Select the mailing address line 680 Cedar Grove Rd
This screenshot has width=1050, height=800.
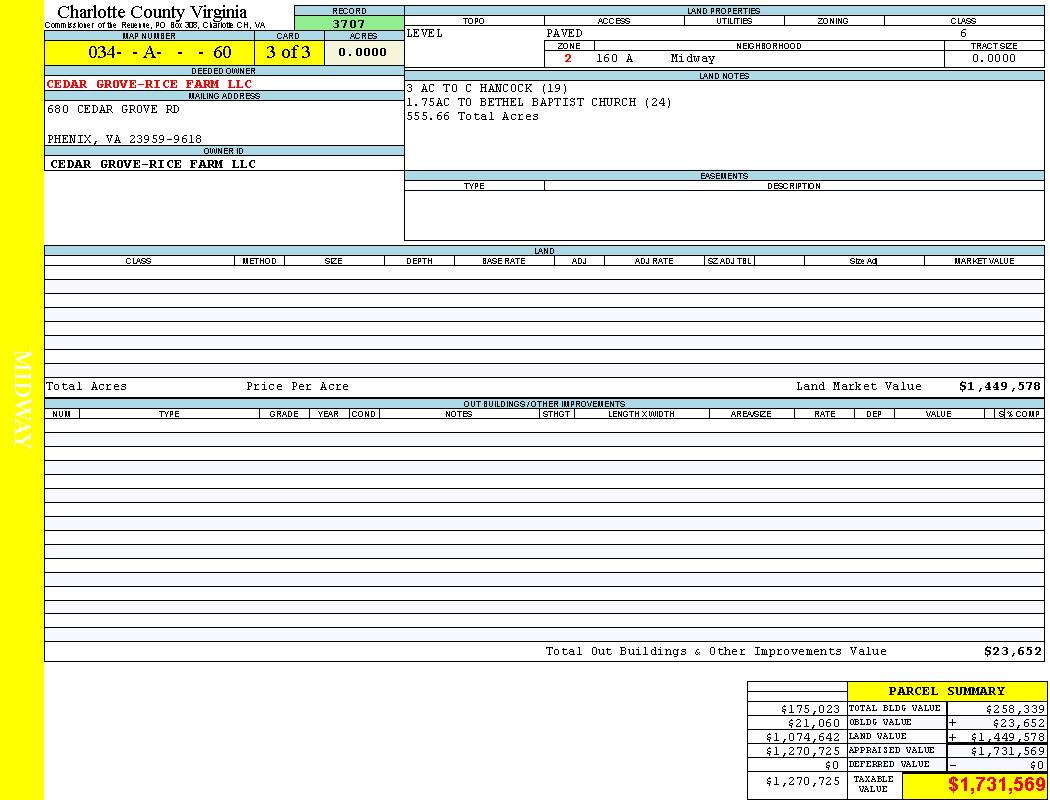tap(113, 110)
